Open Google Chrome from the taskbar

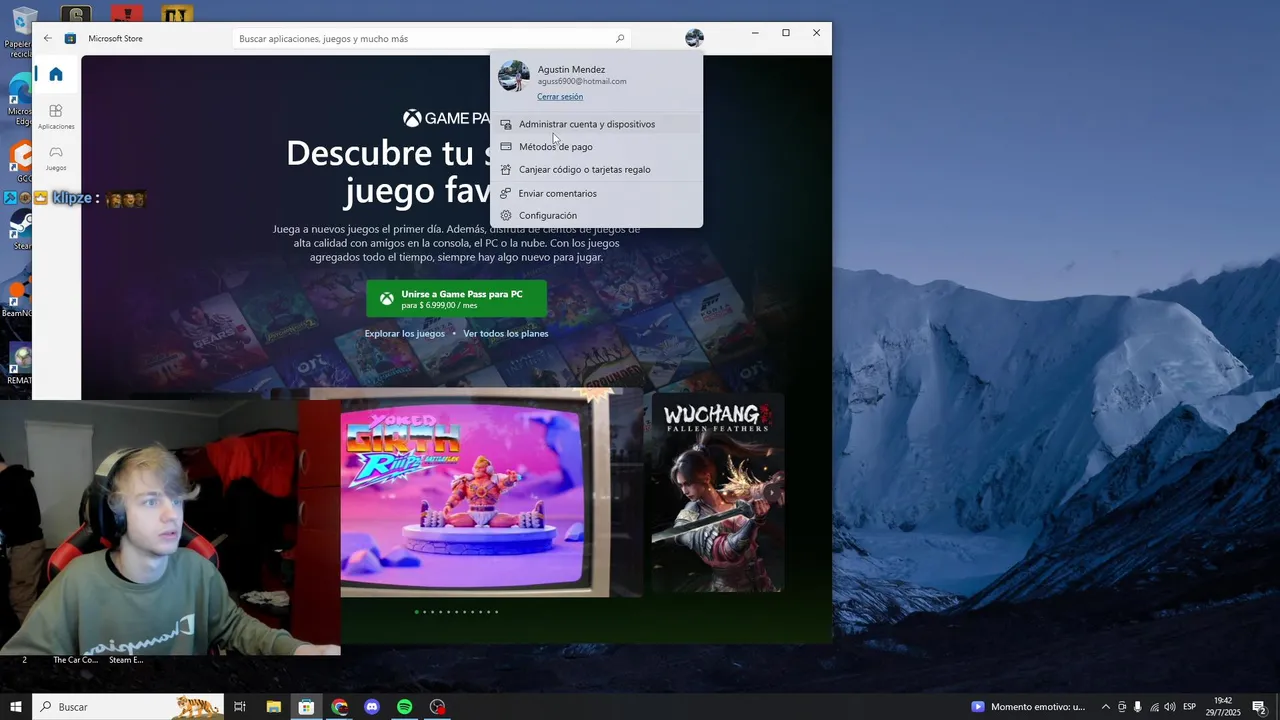point(340,707)
